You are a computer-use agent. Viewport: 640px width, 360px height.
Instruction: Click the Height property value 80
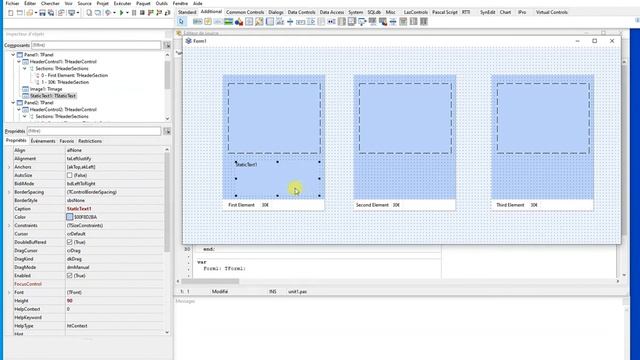[69, 301]
